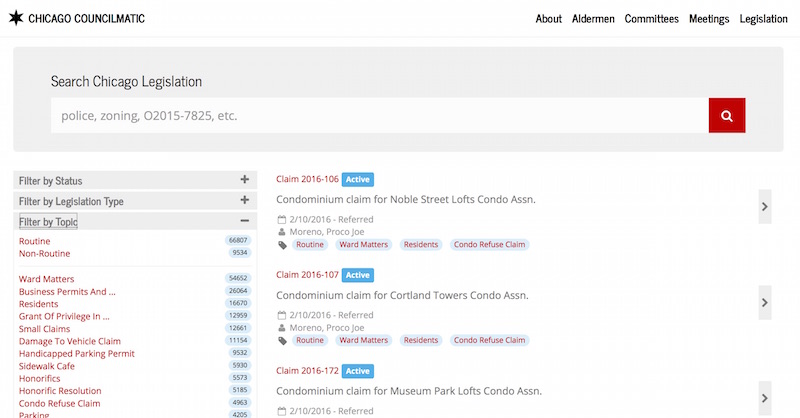Open the Claim 2016-107 link
The width and height of the screenshot is (800, 418).
[x=307, y=275]
